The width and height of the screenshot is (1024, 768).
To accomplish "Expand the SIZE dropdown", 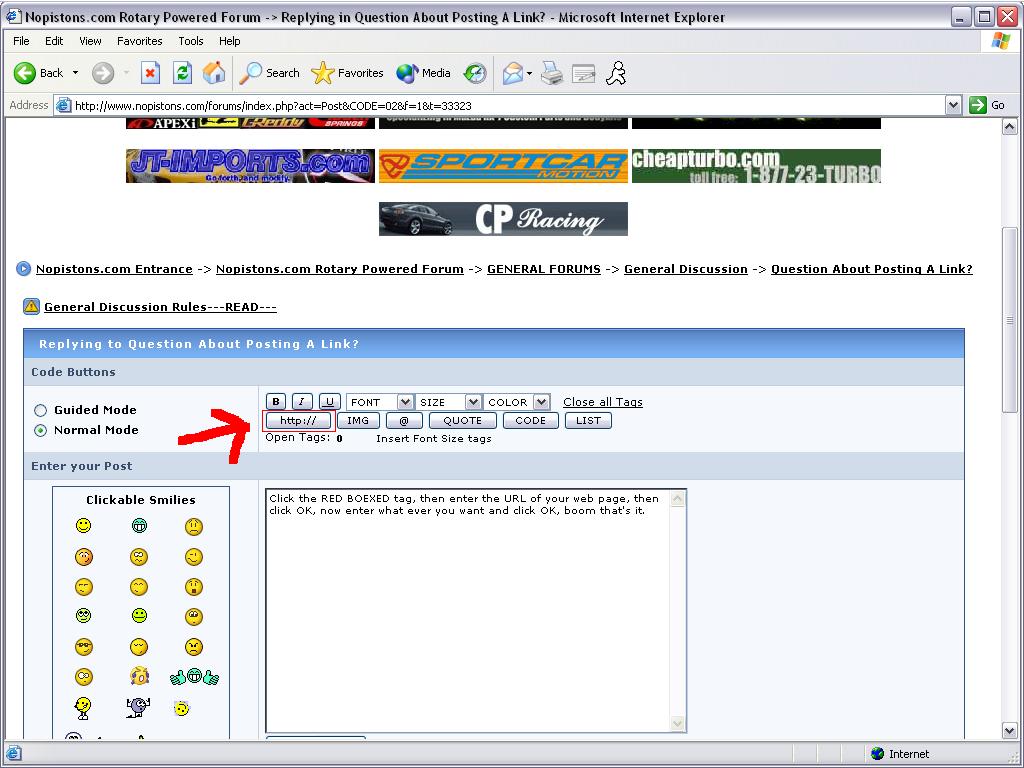I will point(449,402).
